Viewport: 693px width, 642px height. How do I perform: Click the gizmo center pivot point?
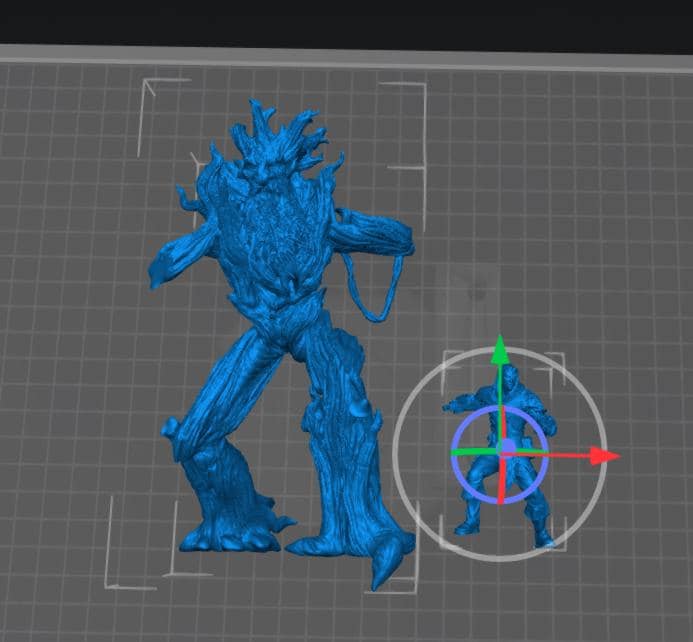click(506, 447)
